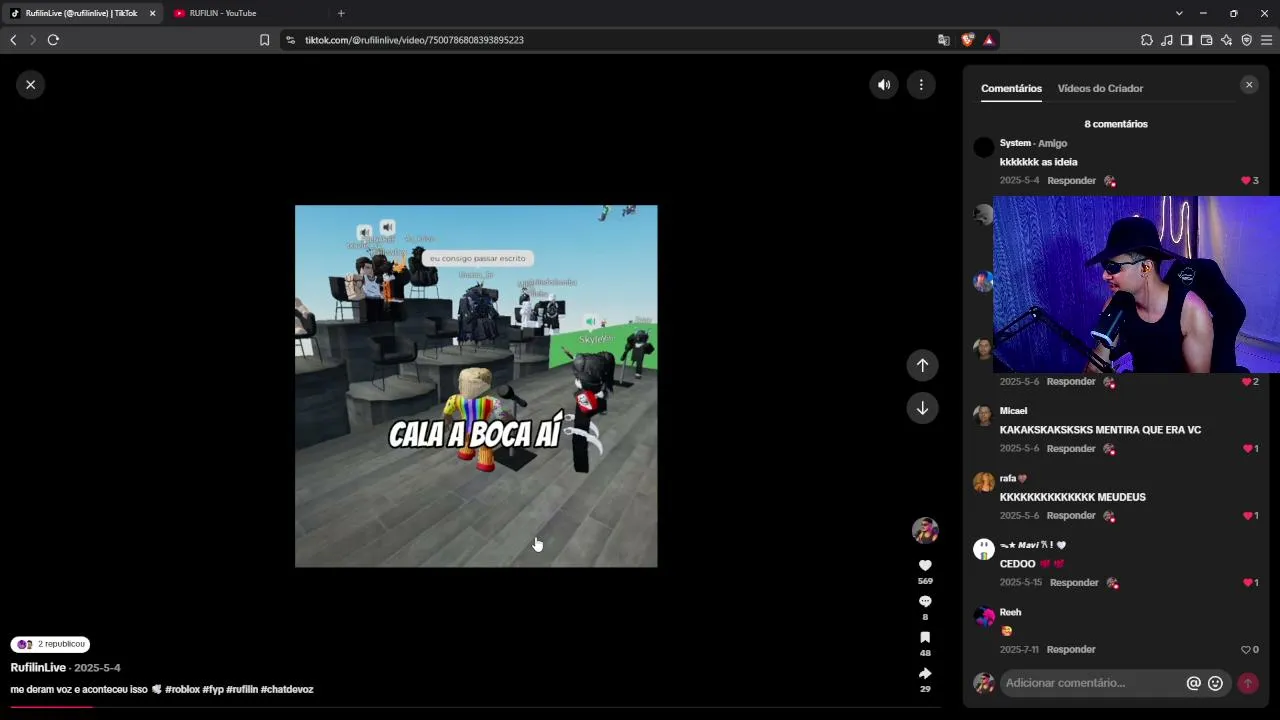
Task: Open the #chatdevoz hashtag
Action: pos(287,690)
